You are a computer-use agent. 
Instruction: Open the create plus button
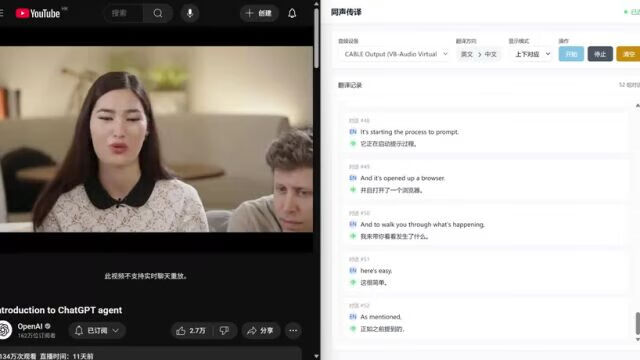click(259, 13)
